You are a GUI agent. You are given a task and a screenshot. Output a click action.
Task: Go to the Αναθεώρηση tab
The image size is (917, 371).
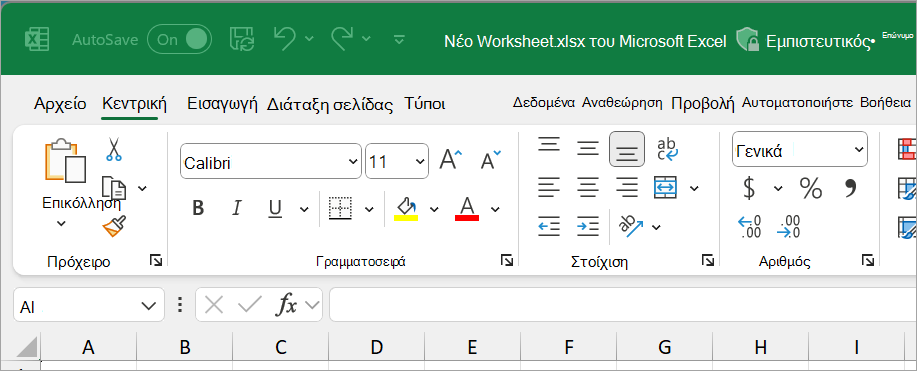pyautogui.click(x=622, y=104)
